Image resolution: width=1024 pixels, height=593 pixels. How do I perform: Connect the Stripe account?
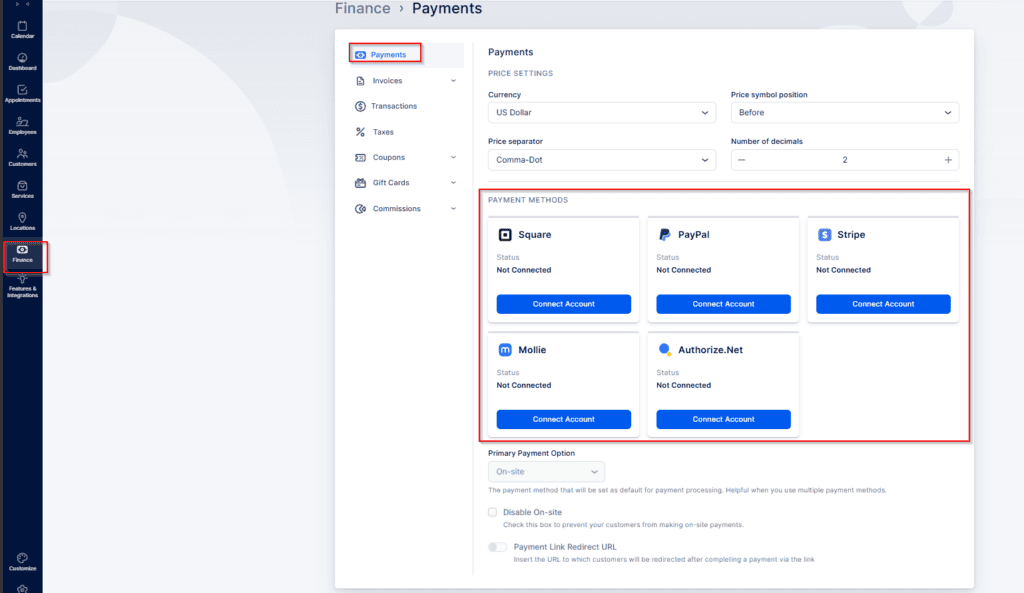pyautogui.click(x=883, y=304)
